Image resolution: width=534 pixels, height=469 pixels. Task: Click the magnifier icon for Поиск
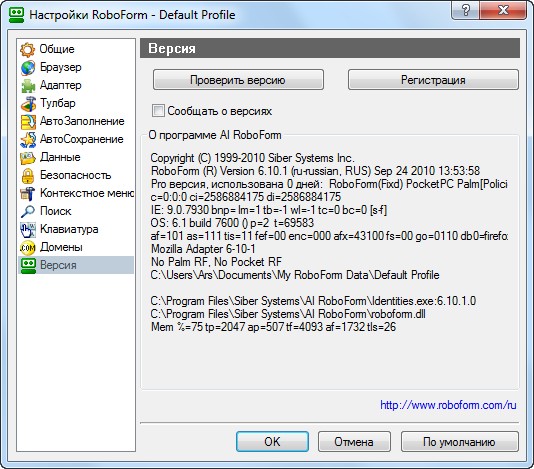[27, 212]
